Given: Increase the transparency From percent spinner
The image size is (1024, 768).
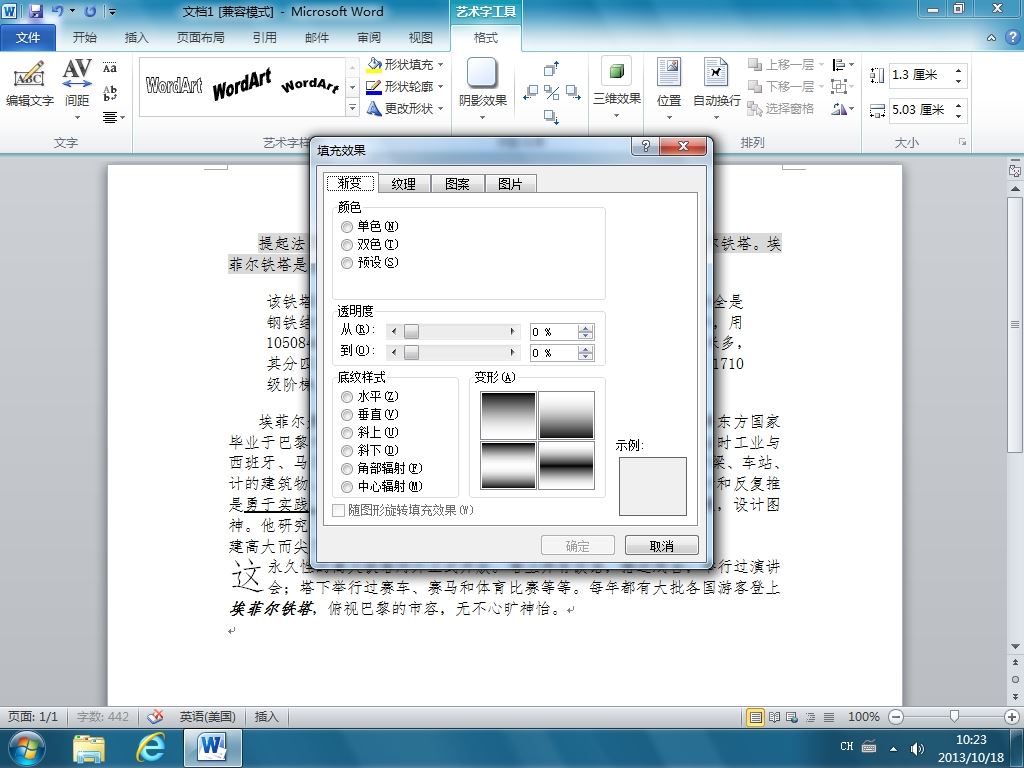Looking at the screenshot, I should (x=585, y=328).
